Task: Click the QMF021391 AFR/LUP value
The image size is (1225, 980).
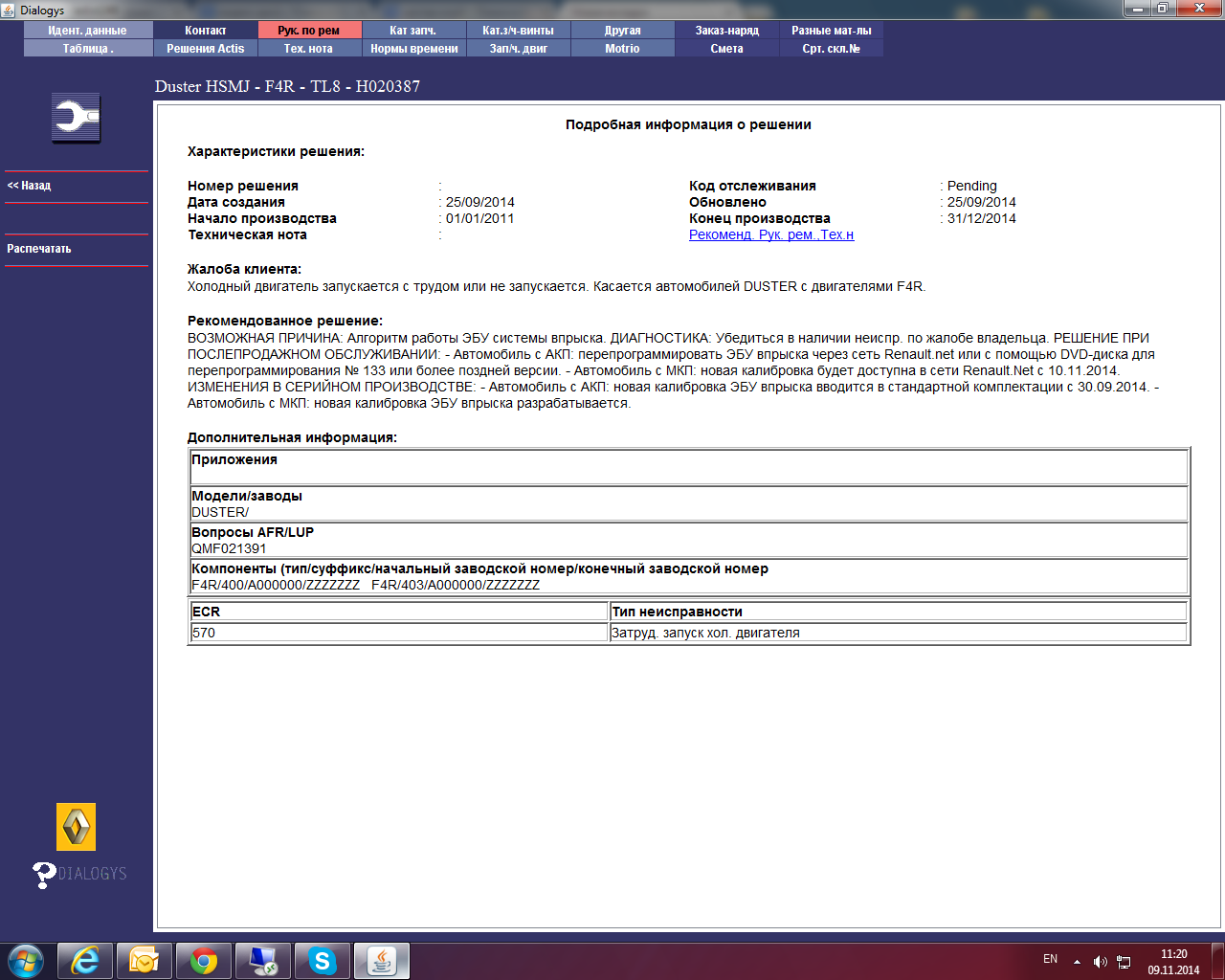Action: [229, 548]
